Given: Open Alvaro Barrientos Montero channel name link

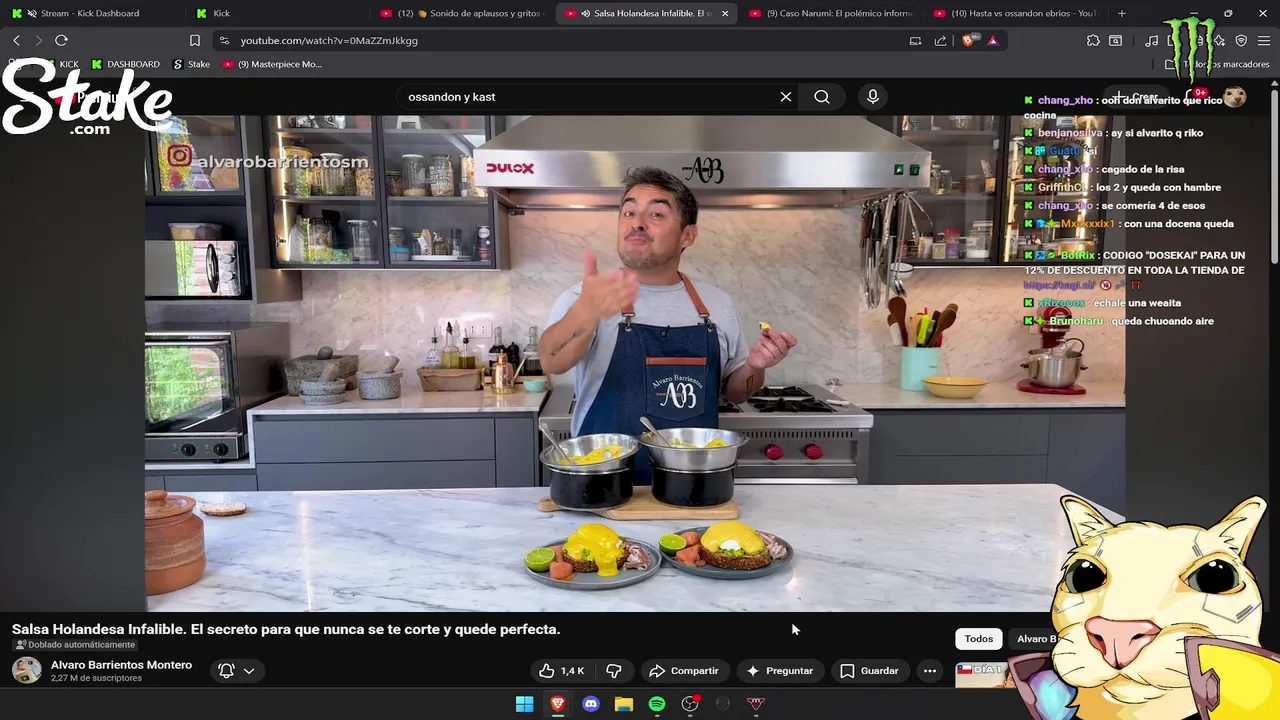Looking at the screenshot, I should [121, 665].
